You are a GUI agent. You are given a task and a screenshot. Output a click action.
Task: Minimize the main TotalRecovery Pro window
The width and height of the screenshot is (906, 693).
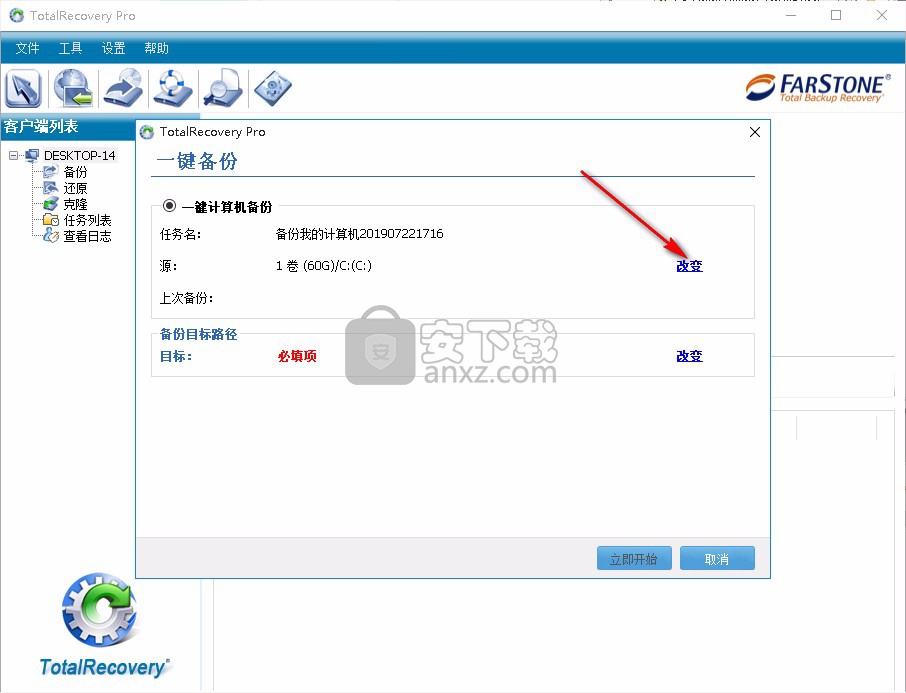tap(791, 16)
